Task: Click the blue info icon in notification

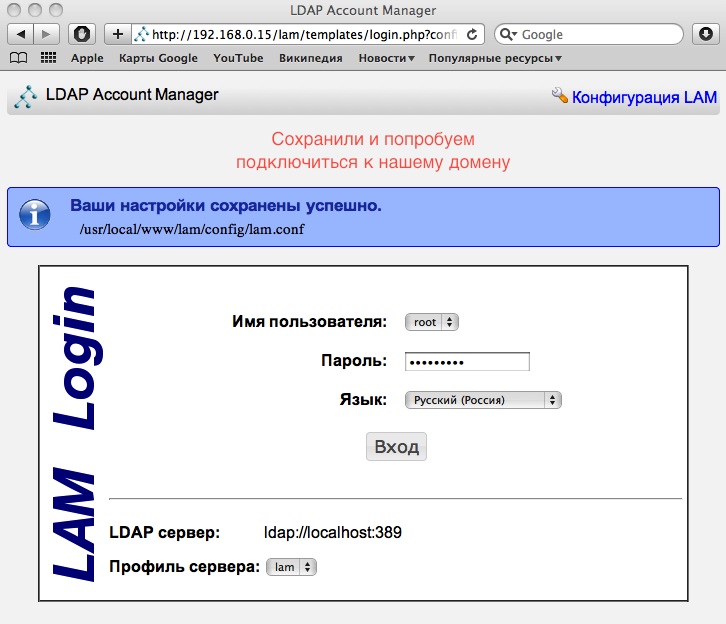Action: (36, 214)
